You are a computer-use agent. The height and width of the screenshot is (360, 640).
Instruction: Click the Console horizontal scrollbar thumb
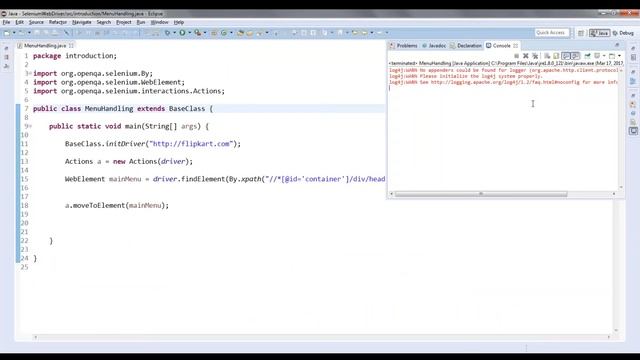click(481, 194)
